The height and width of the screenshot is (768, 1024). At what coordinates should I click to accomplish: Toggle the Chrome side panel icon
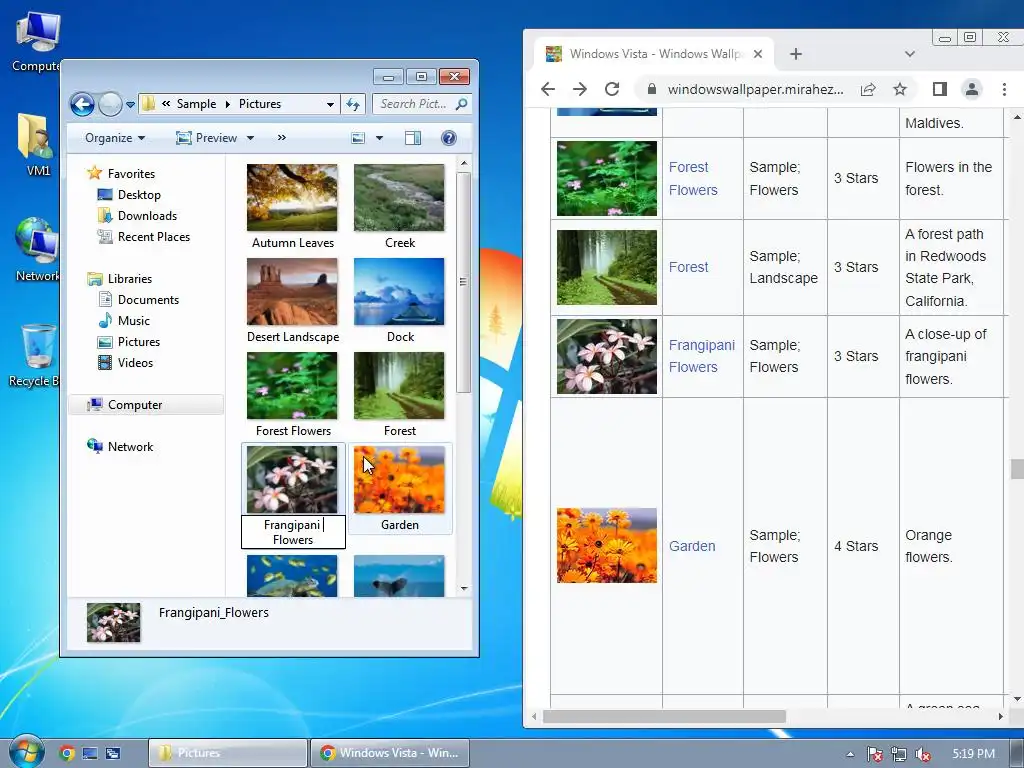(x=940, y=89)
